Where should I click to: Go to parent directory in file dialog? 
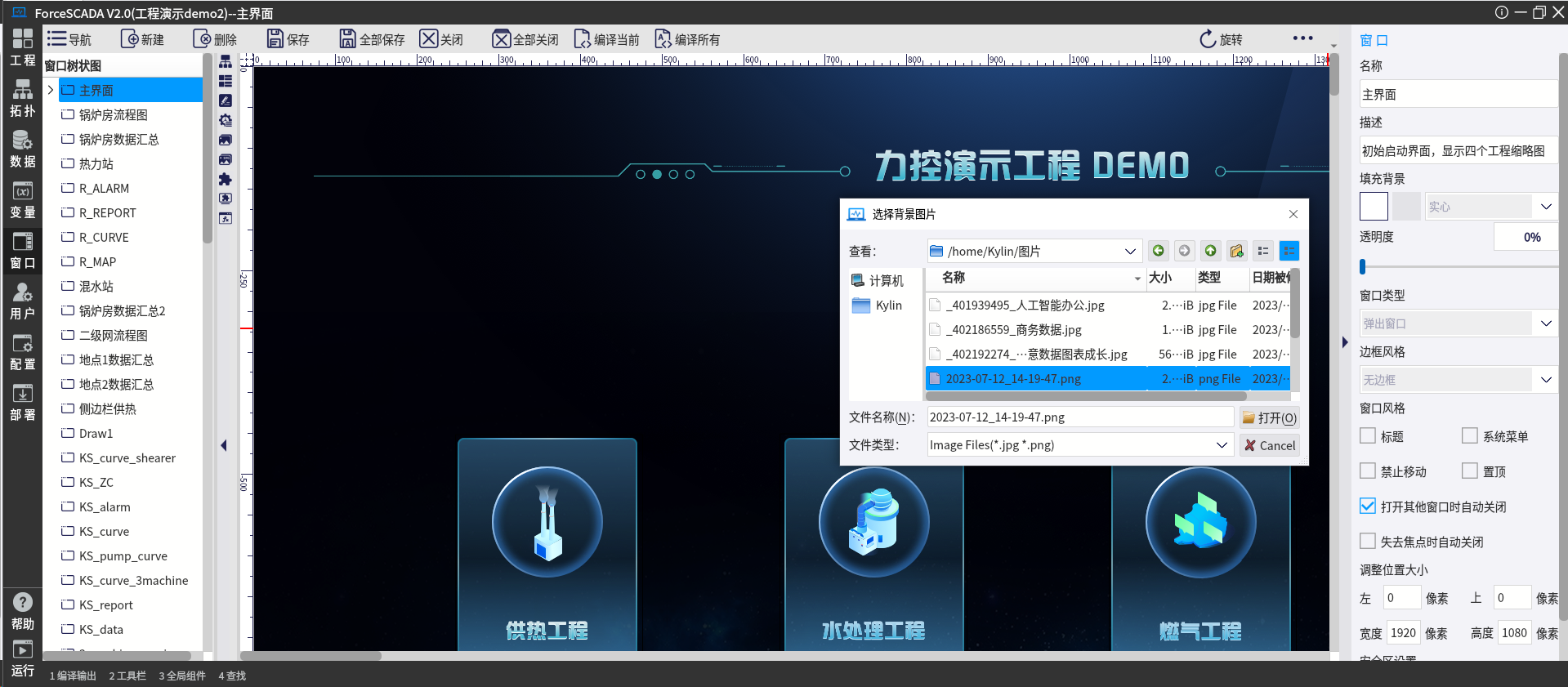[x=1210, y=251]
